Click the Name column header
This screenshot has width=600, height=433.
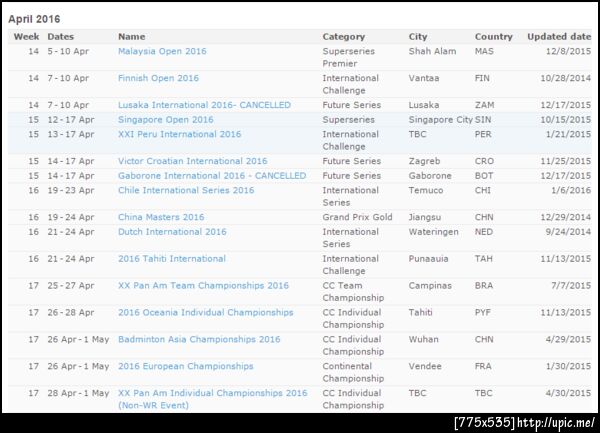pos(131,37)
